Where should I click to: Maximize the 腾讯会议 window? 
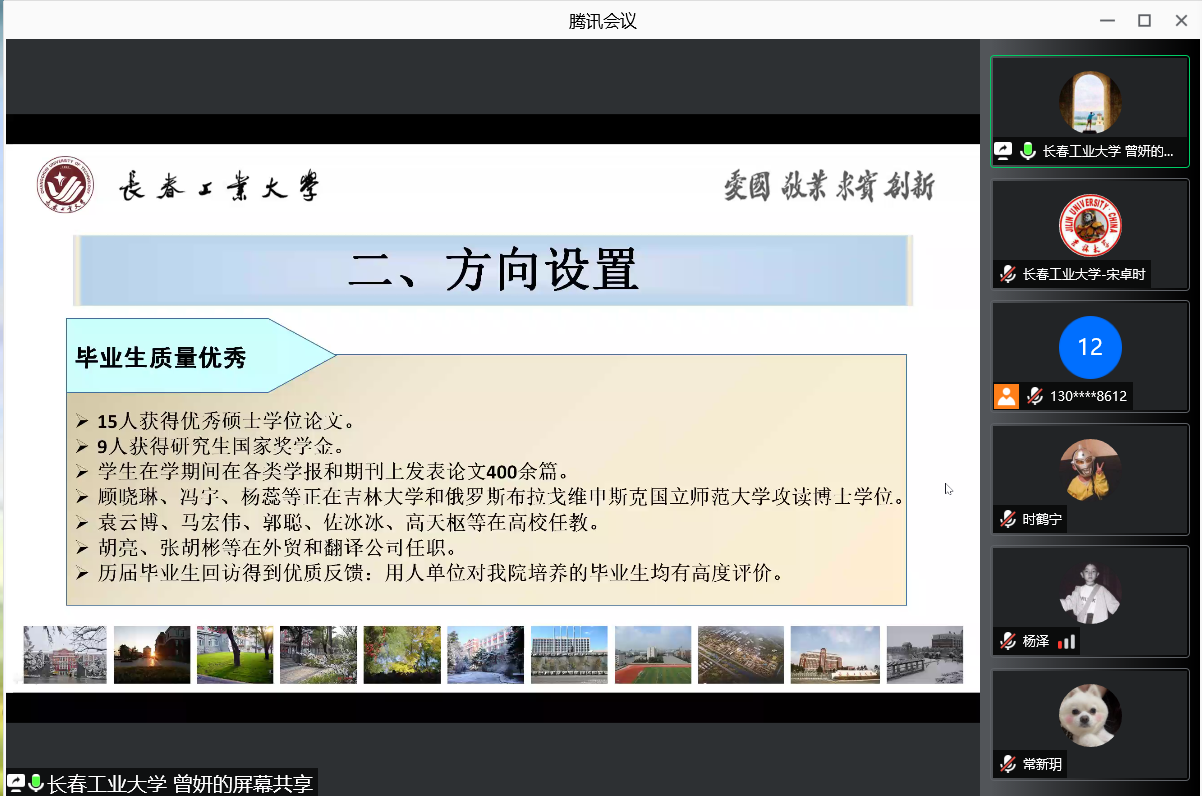point(1144,20)
